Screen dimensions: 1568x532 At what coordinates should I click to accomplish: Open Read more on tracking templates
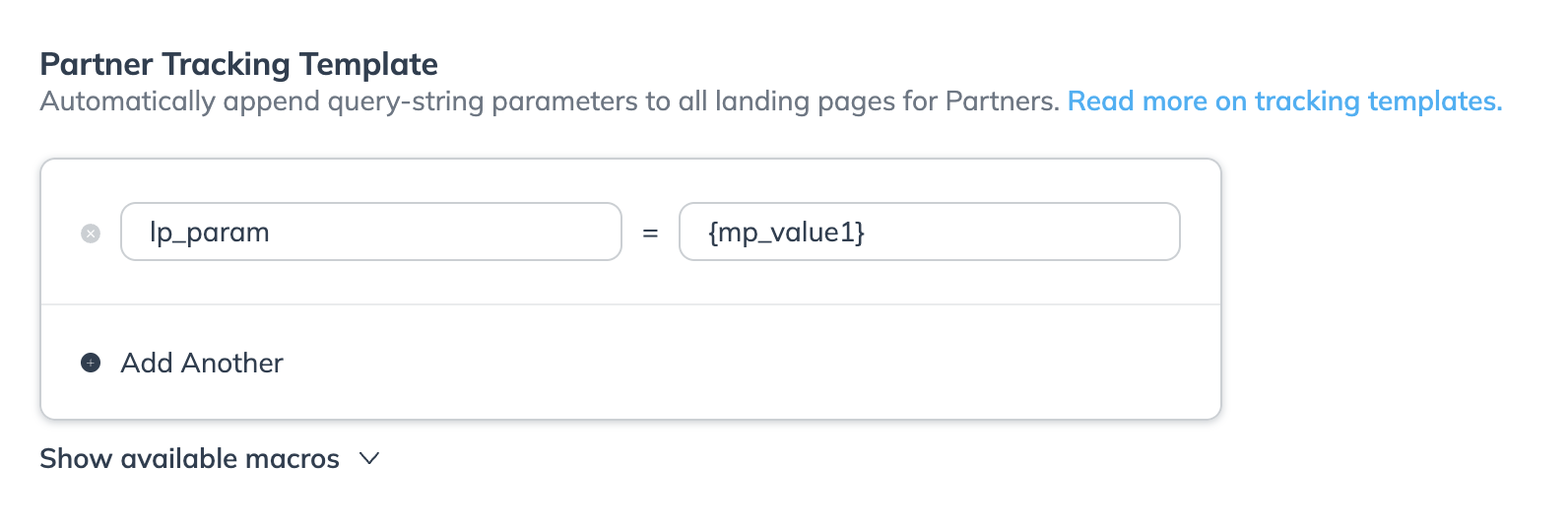coord(1284,101)
